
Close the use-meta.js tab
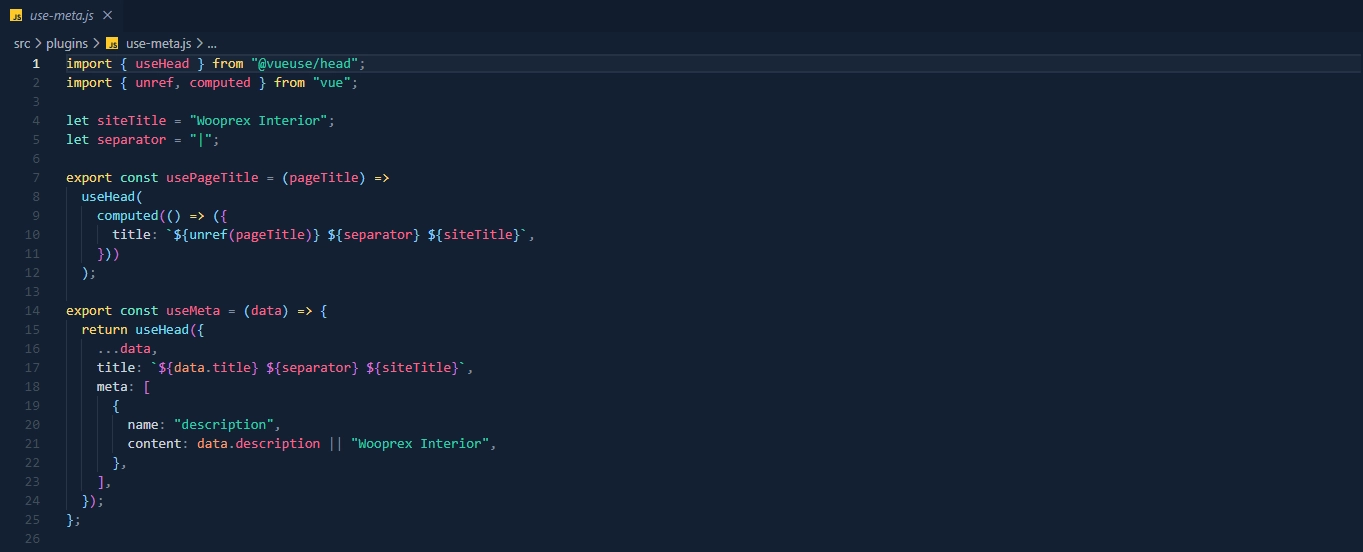pyautogui.click(x=107, y=16)
